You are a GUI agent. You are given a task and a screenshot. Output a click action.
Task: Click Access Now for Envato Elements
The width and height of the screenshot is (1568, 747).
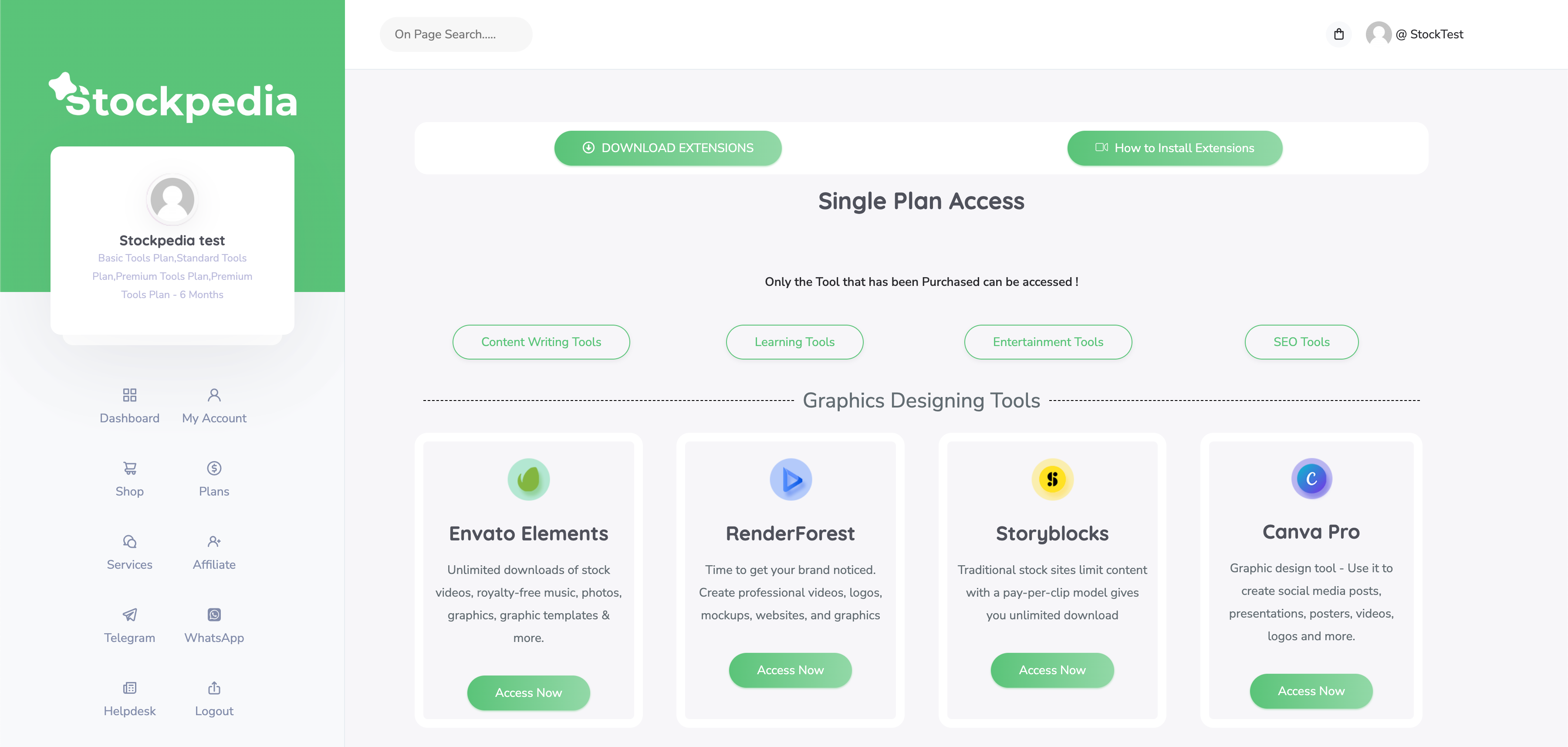528,692
